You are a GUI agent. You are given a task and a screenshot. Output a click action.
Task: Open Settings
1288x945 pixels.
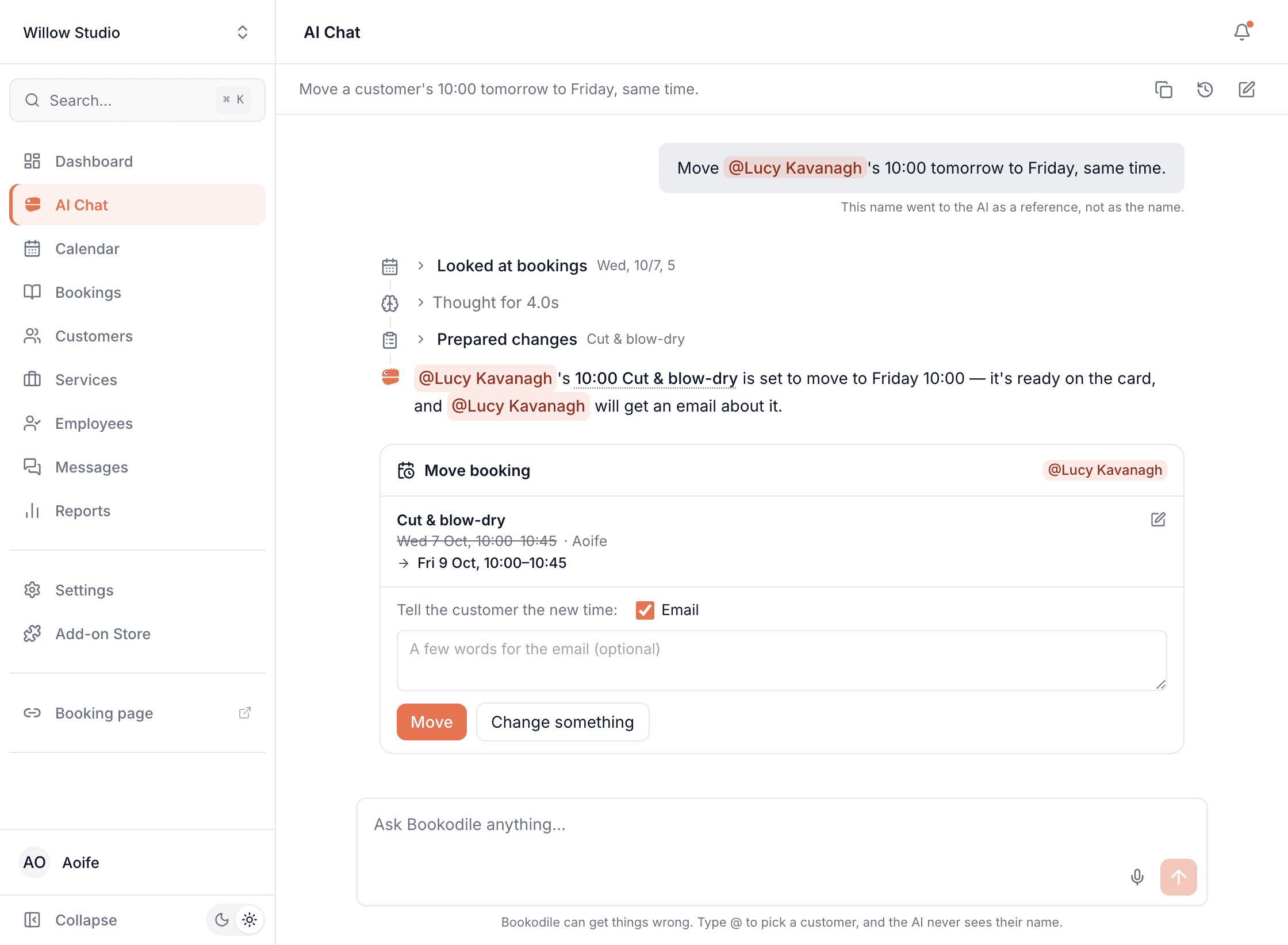coord(137,590)
